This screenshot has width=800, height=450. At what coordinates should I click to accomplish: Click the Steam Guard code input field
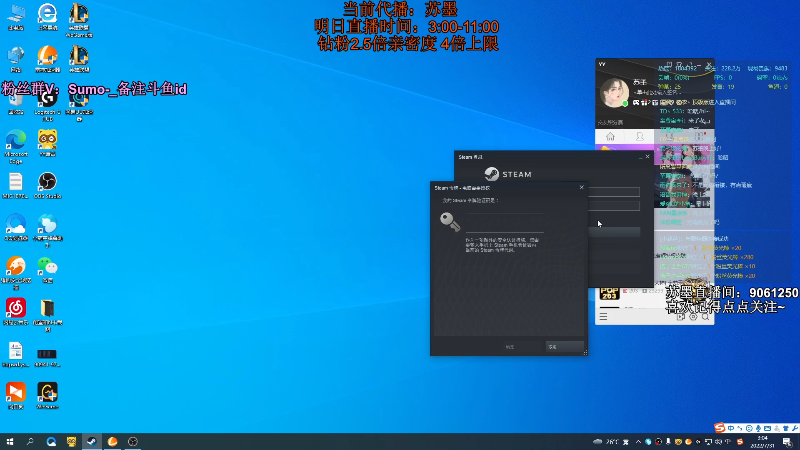pyautogui.click(x=505, y=222)
